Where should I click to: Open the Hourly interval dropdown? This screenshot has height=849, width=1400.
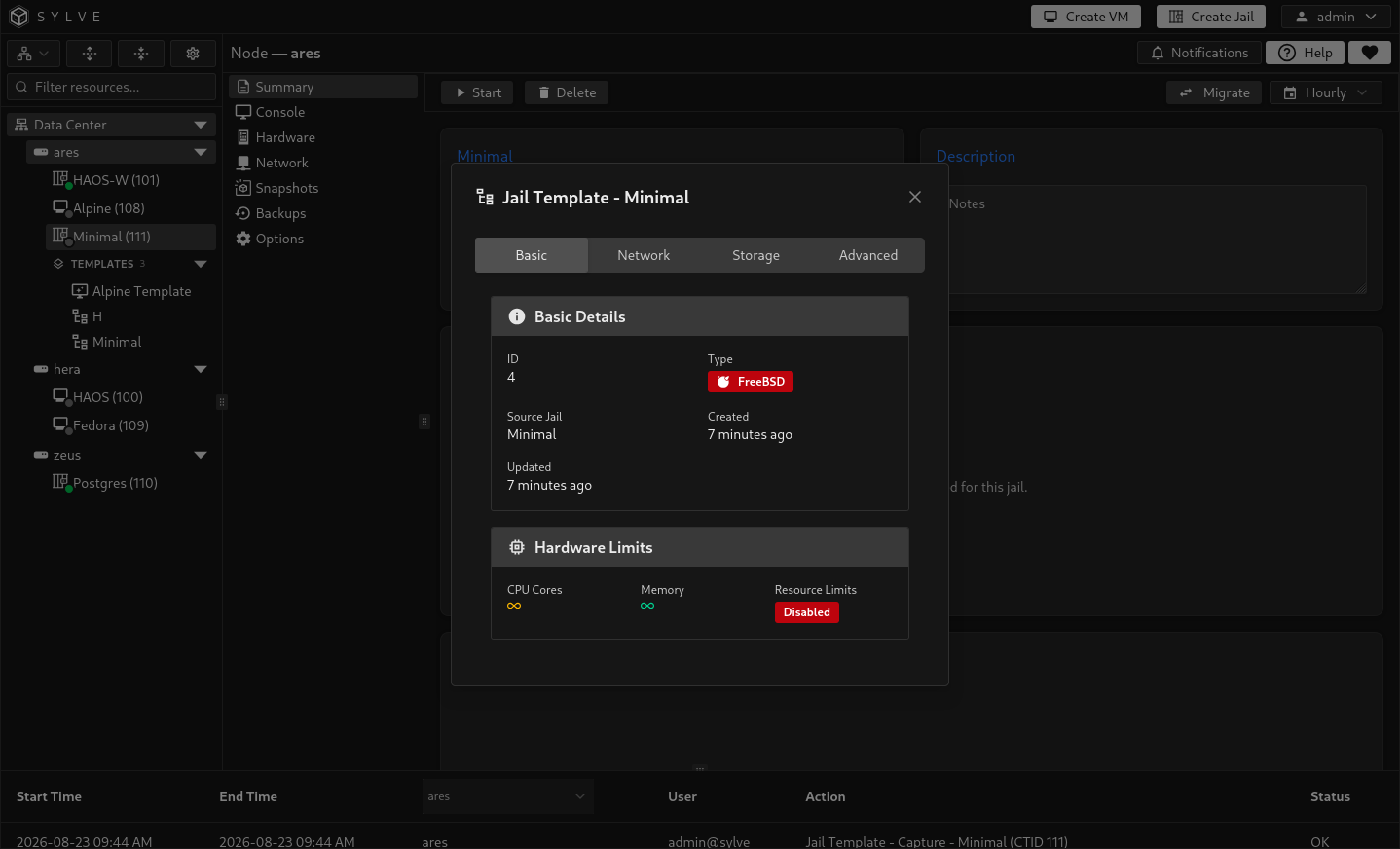1326,92
